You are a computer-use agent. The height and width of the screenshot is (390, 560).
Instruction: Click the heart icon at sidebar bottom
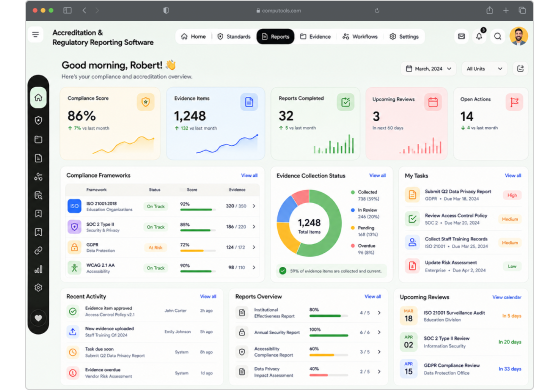pyautogui.click(x=38, y=318)
